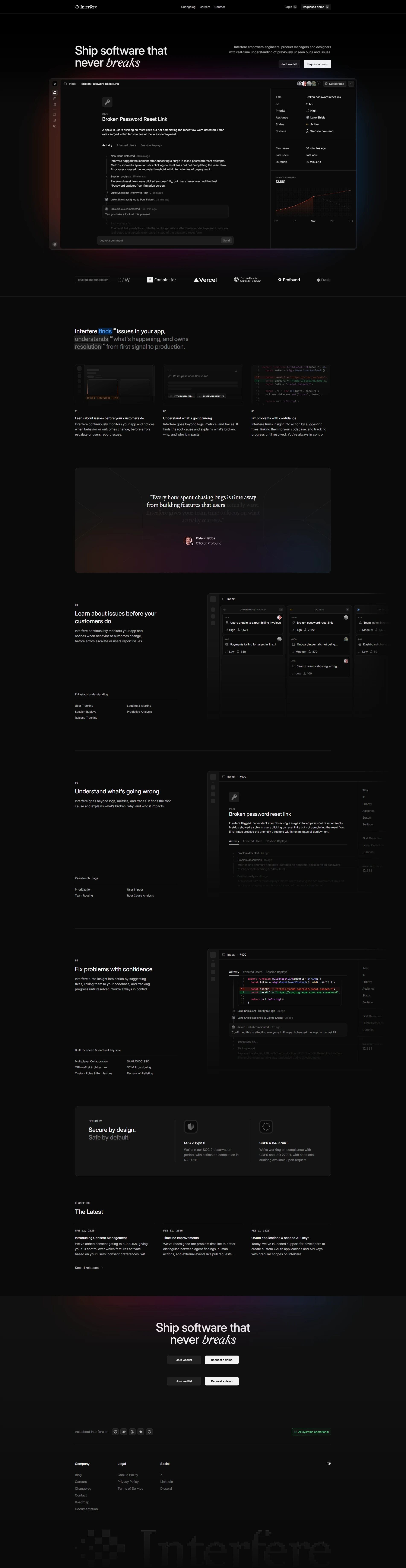This screenshot has height=1568, width=406.
Task: Select the Session Replays tab in section 03 mockup
Action: [x=276, y=972]
